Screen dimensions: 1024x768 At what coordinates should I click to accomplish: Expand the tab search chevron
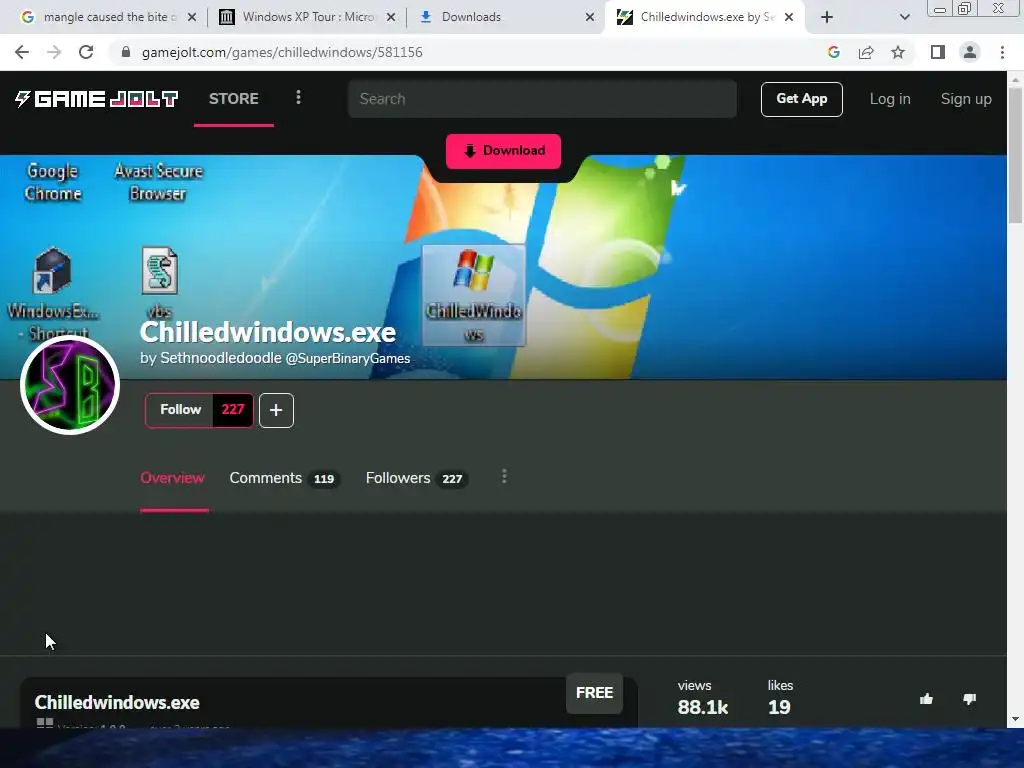pos(904,17)
